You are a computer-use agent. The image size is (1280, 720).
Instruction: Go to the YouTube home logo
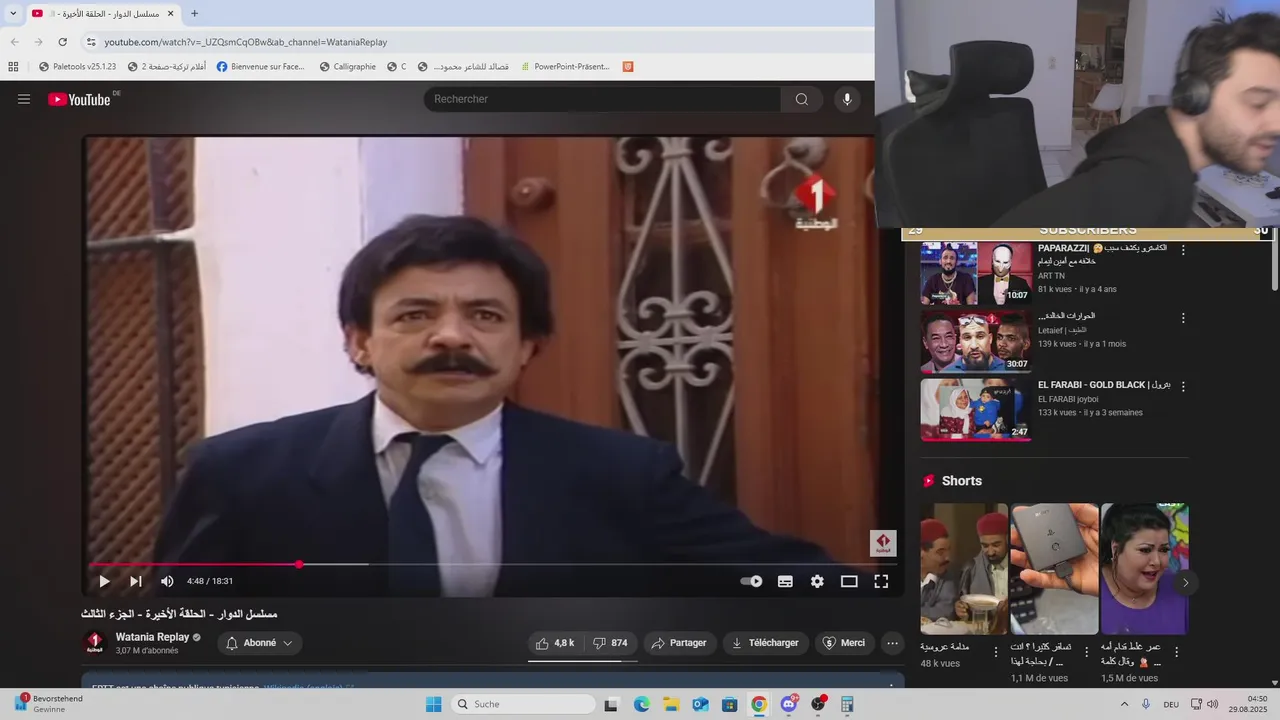point(79,99)
